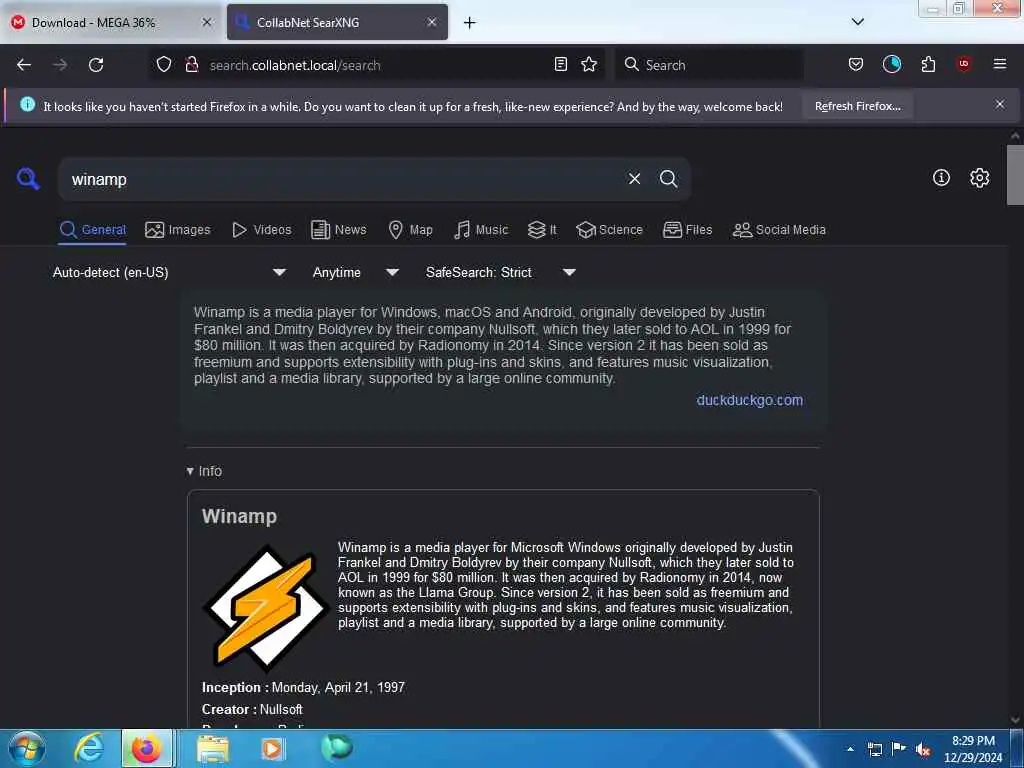Open the Action Center flag icon
1024x768 pixels.
899,748
